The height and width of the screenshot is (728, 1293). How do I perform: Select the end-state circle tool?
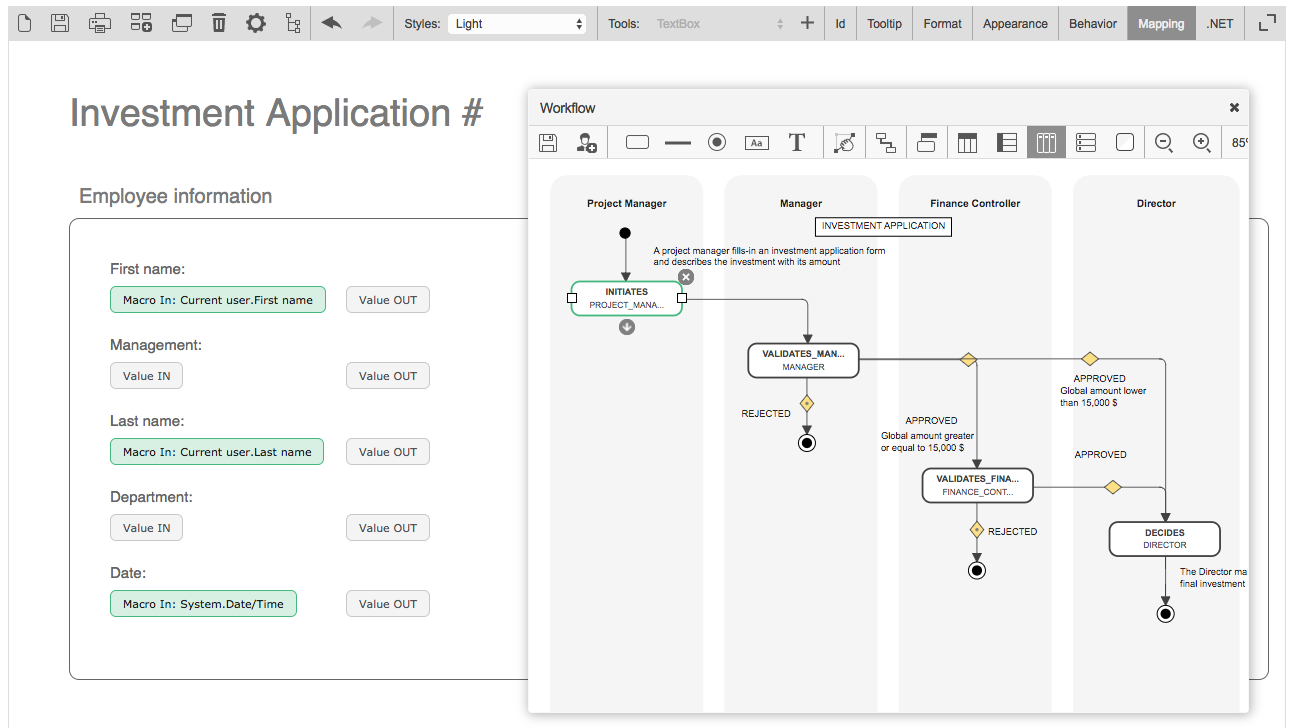click(x=717, y=143)
